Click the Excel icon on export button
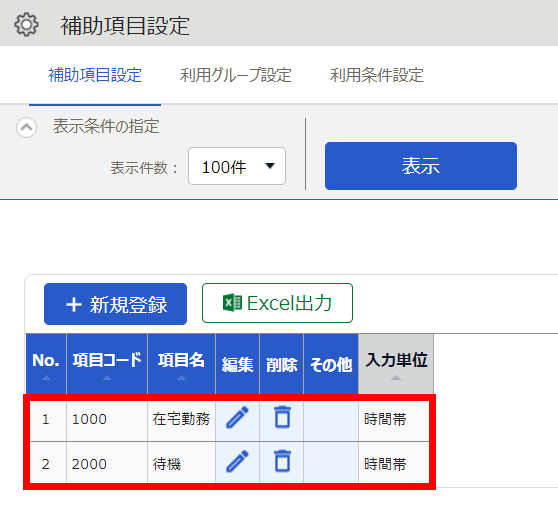This screenshot has width=558, height=514. pos(232,303)
